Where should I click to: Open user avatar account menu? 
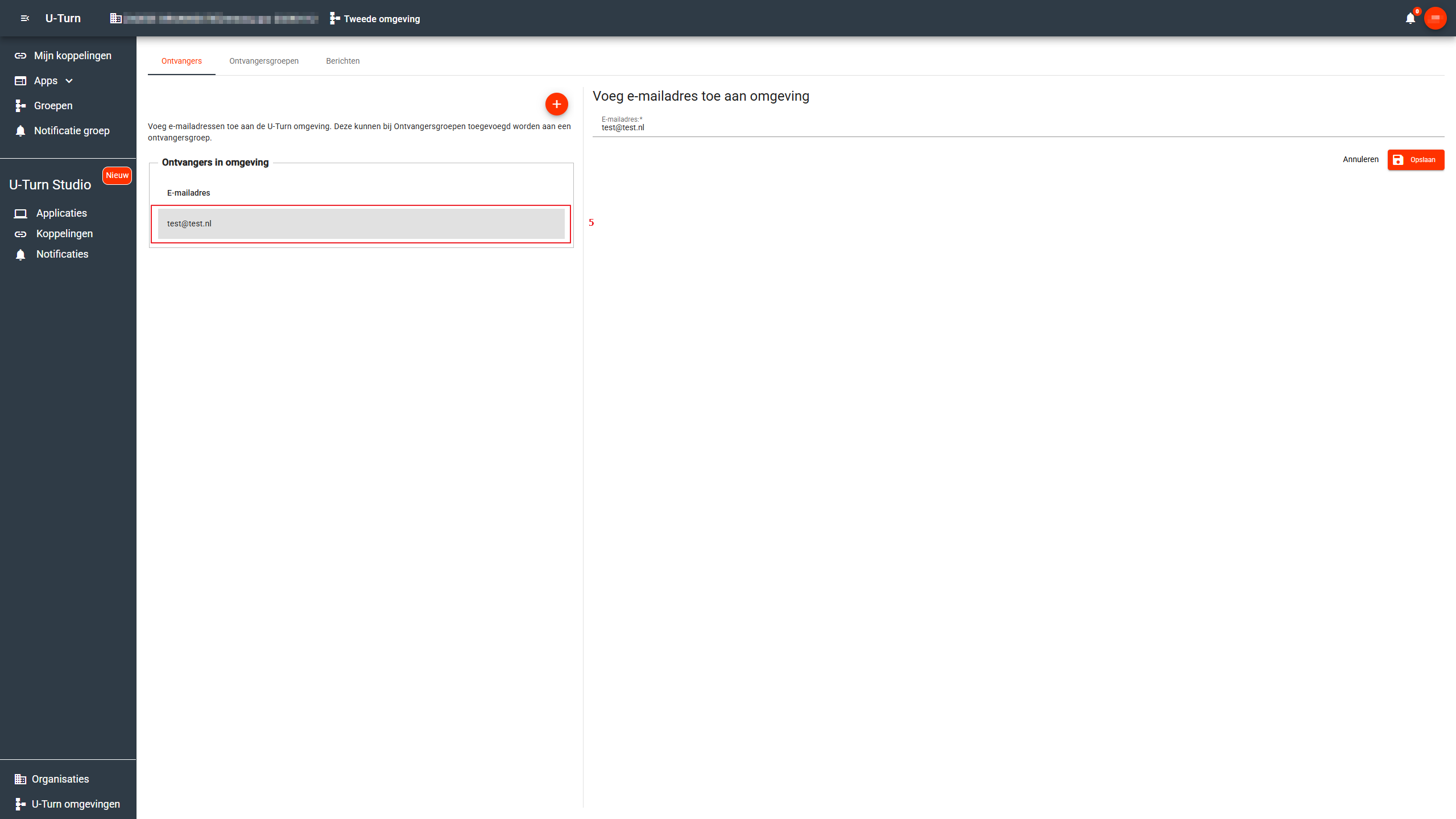click(1435, 18)
